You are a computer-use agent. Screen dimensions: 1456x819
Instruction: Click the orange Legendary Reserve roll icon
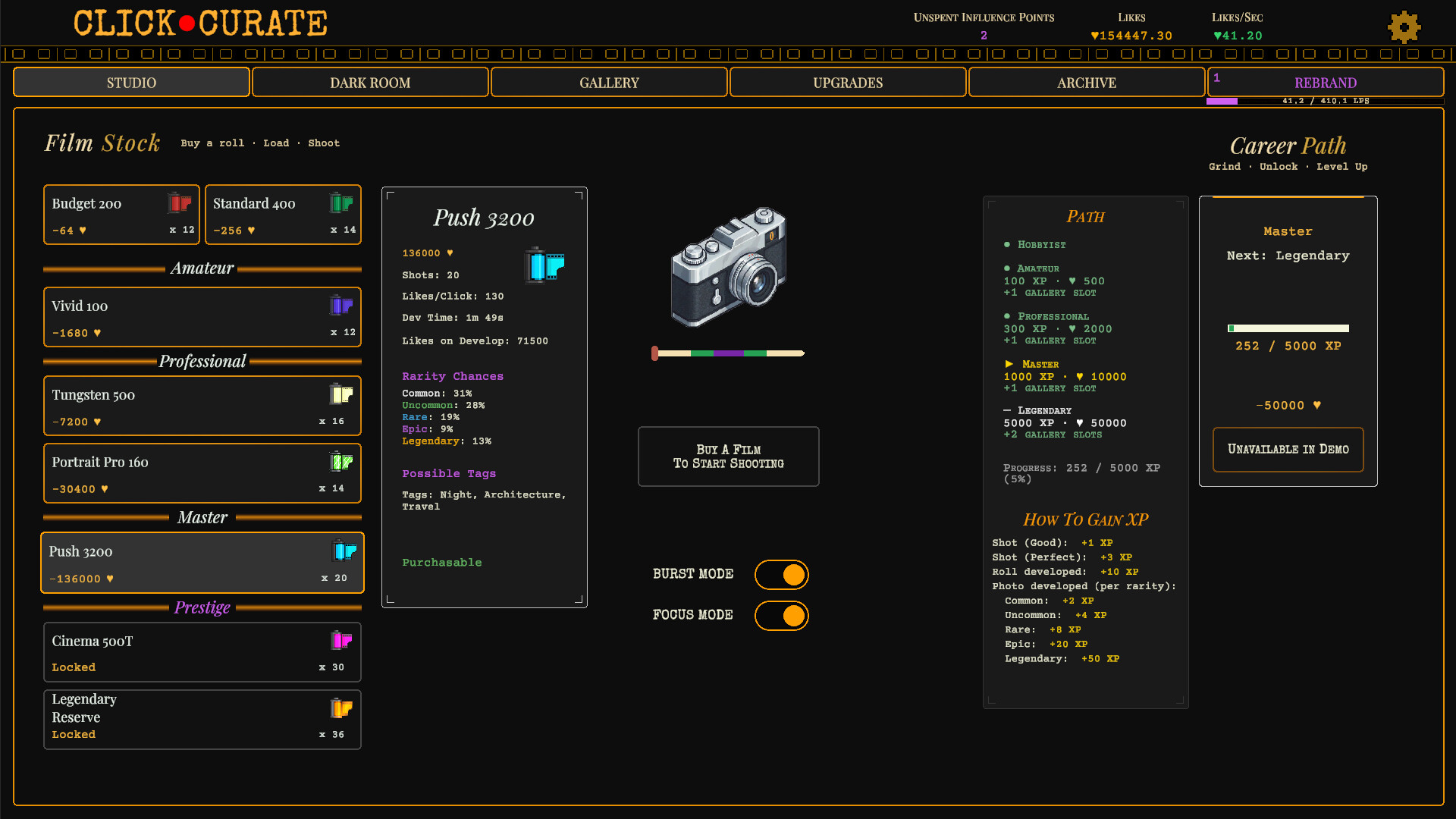pyautogui.click(x=341, y=708)
